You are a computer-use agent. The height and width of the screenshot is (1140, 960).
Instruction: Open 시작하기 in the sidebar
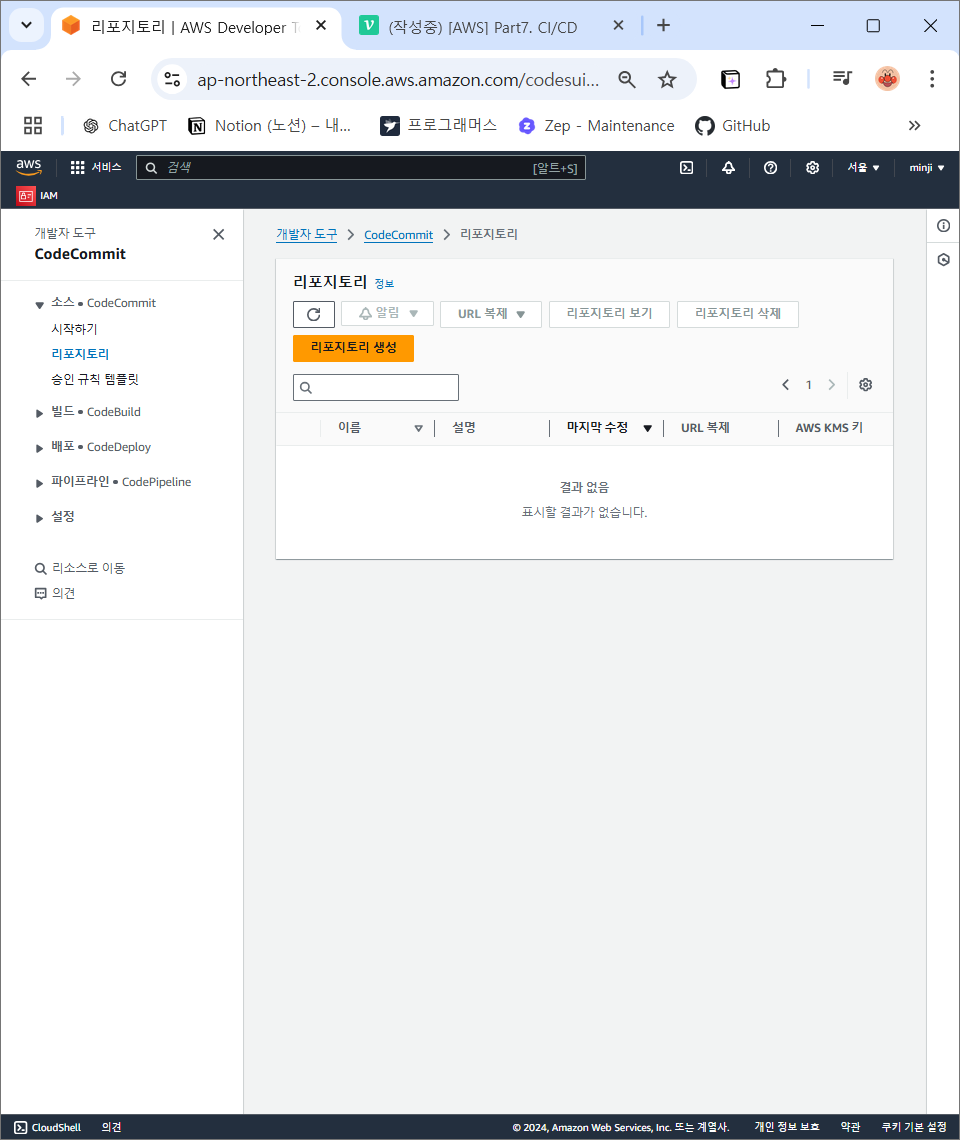(x=74, y=329)
